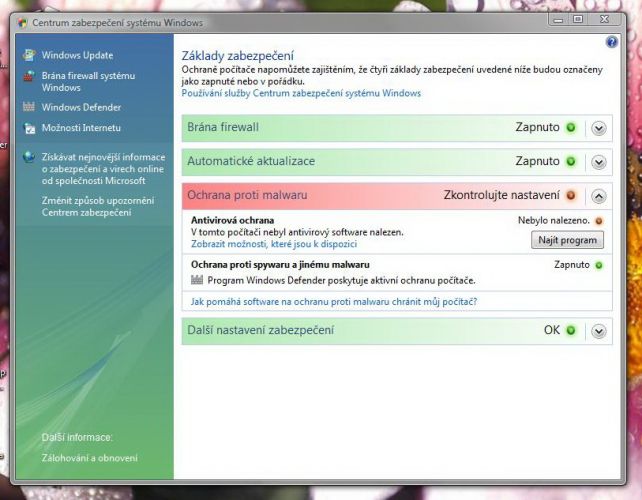The width and height of the screenshot is (642, 500).
Task: Click the Najít program button
Action: (567, 240)
